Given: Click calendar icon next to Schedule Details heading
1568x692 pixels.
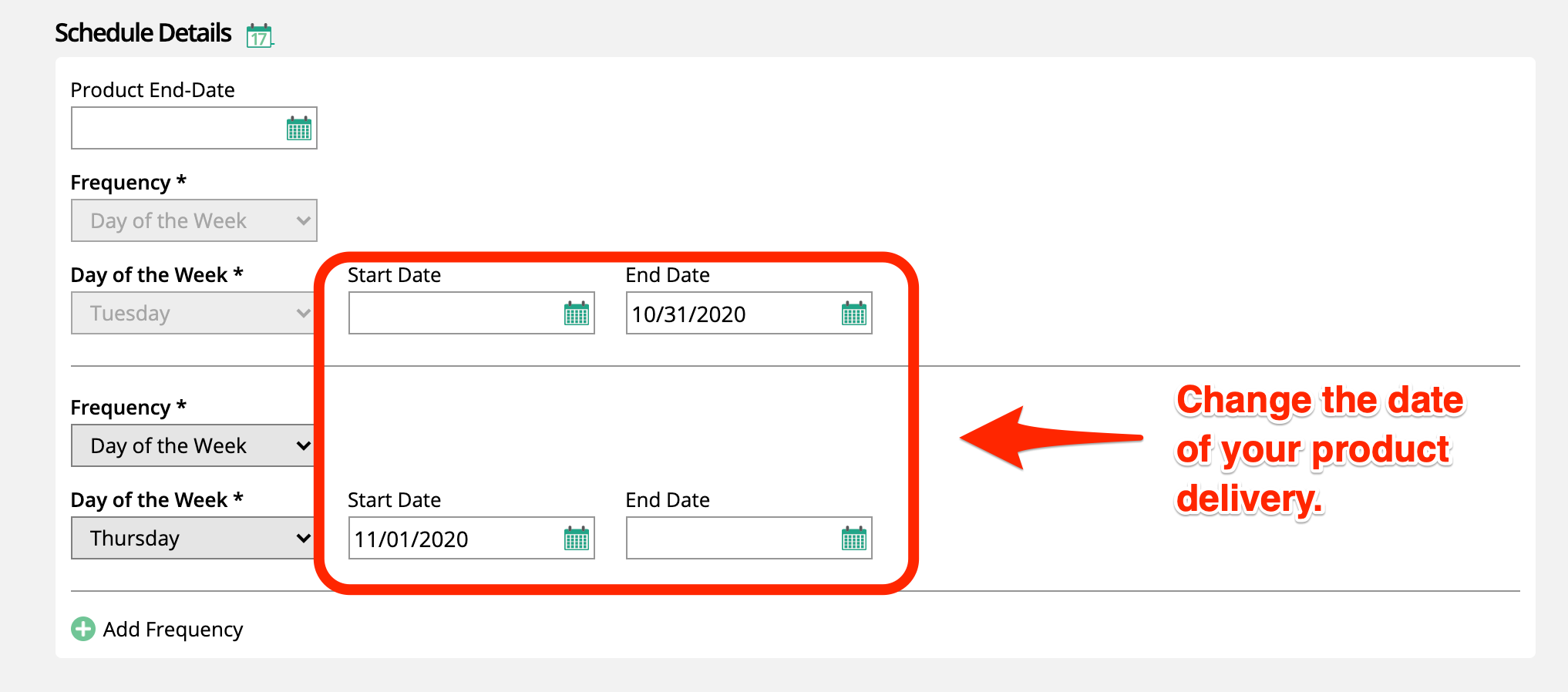Looking at the screenshot, I should pyautogui.click(x=259, y=35).
